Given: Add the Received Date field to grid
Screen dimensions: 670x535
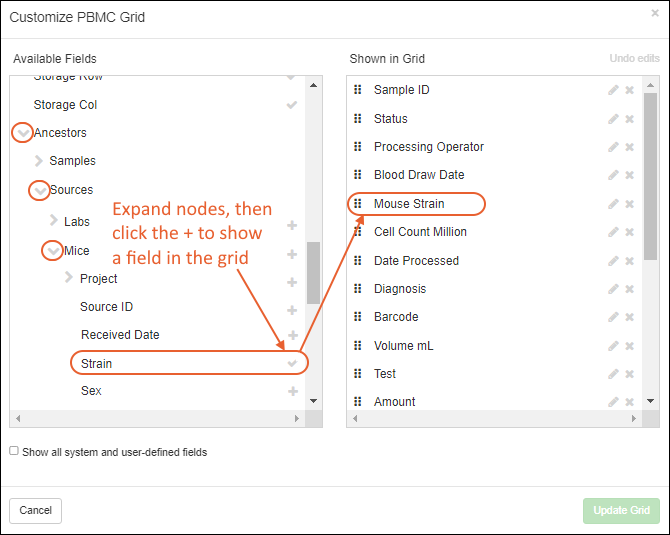Looking at the screenshot, I should coord(293,335).
